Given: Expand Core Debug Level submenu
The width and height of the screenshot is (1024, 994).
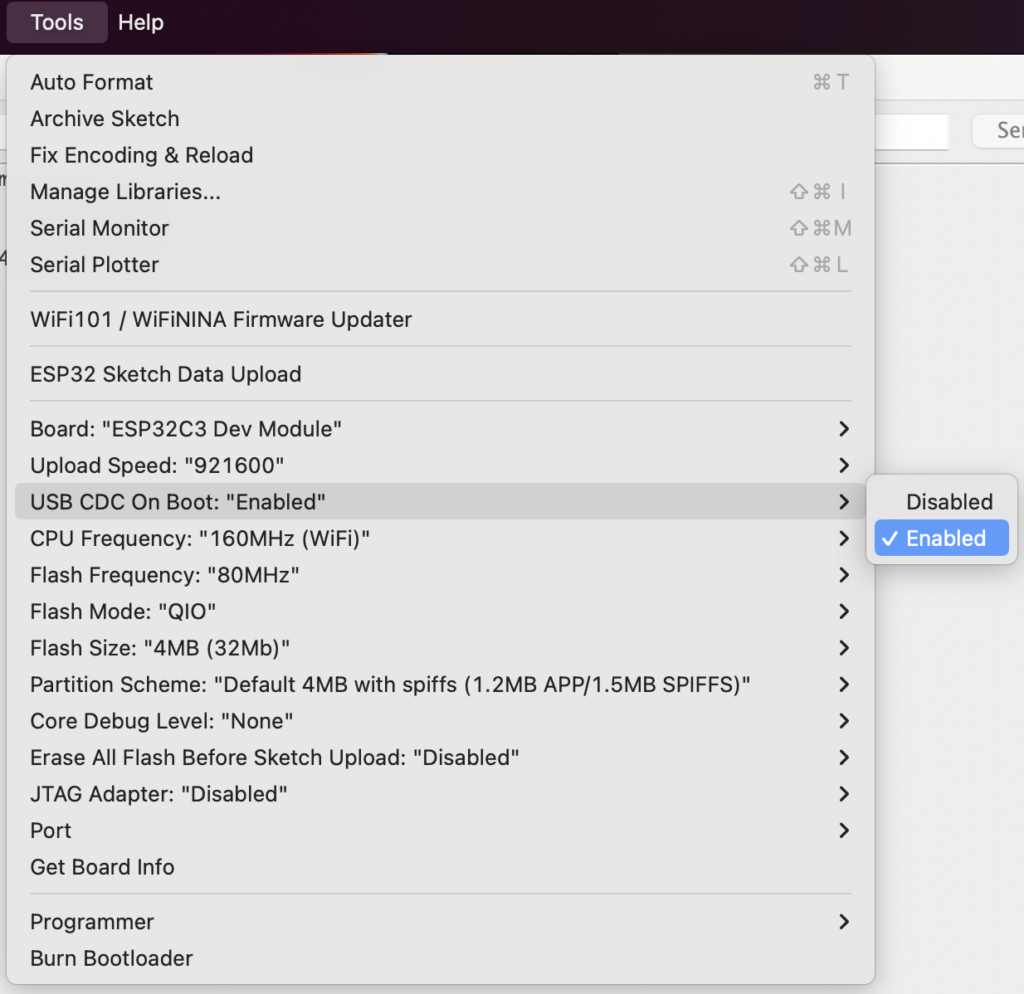Looking at the screenshot, I should 440,722.
